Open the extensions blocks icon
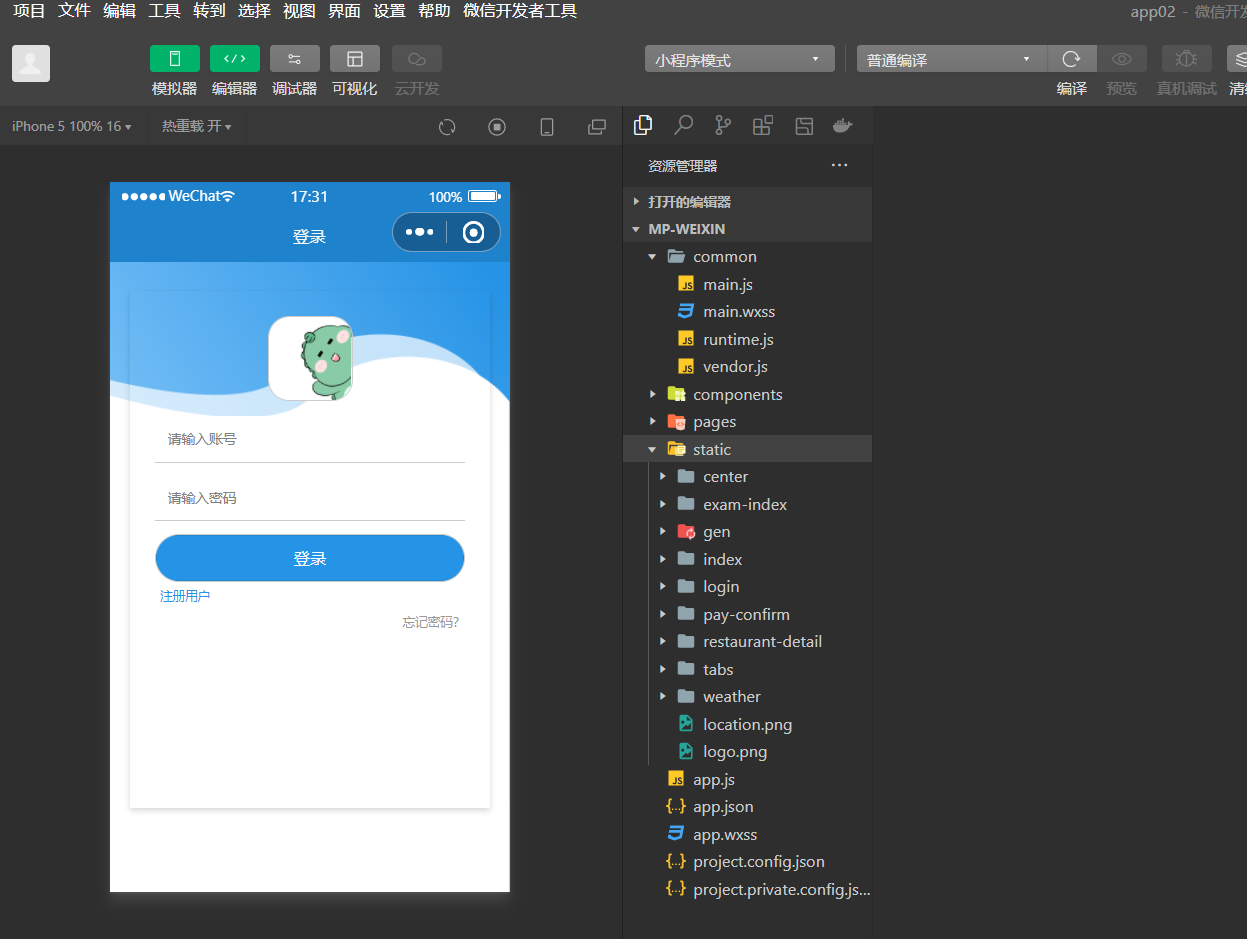Viewport: 1247px width, 939px height. point(763,125)
